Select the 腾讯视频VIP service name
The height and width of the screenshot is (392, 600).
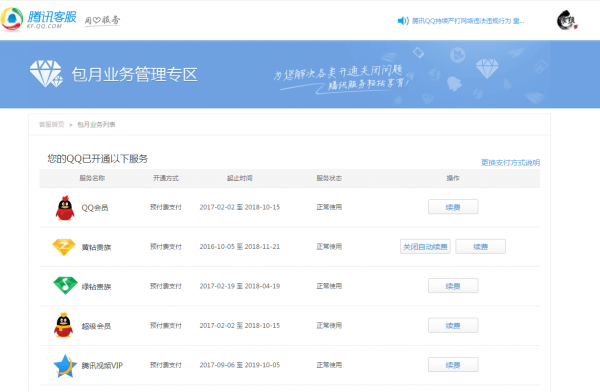[x=102, y=366]
